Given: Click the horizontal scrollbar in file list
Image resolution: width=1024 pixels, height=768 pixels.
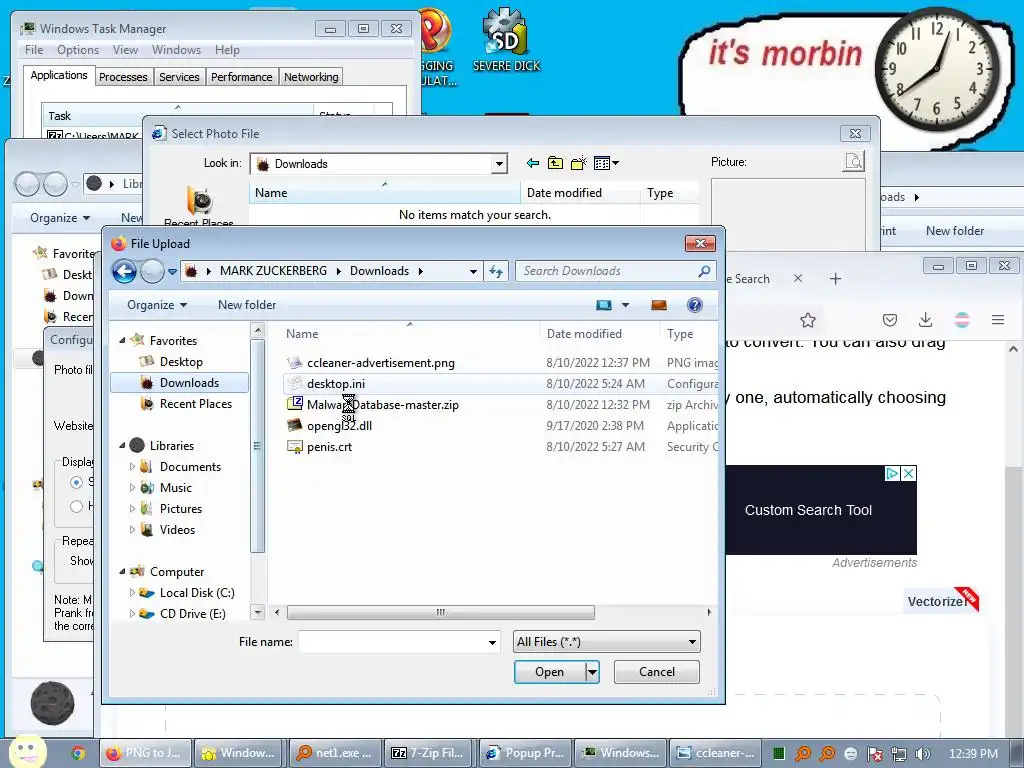Looking at the screenshot, I should pyautogui.click(x=441, y=613).
